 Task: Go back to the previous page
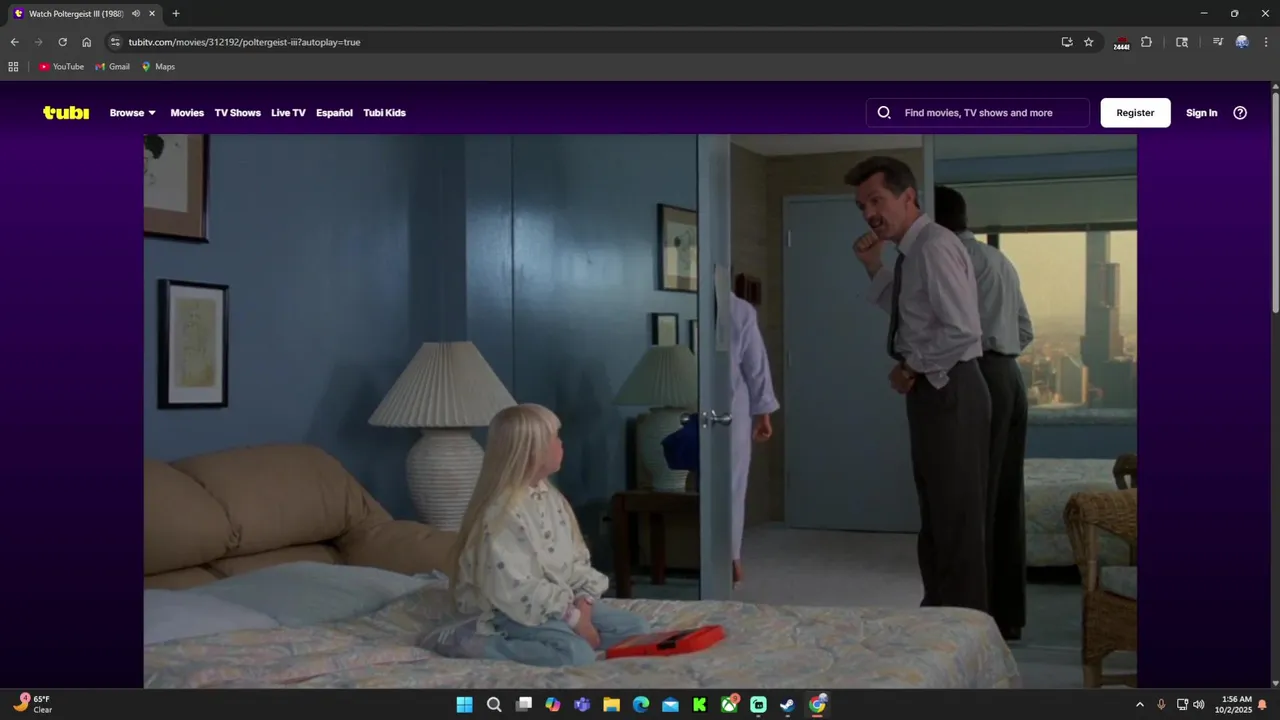tap(14, 42)
